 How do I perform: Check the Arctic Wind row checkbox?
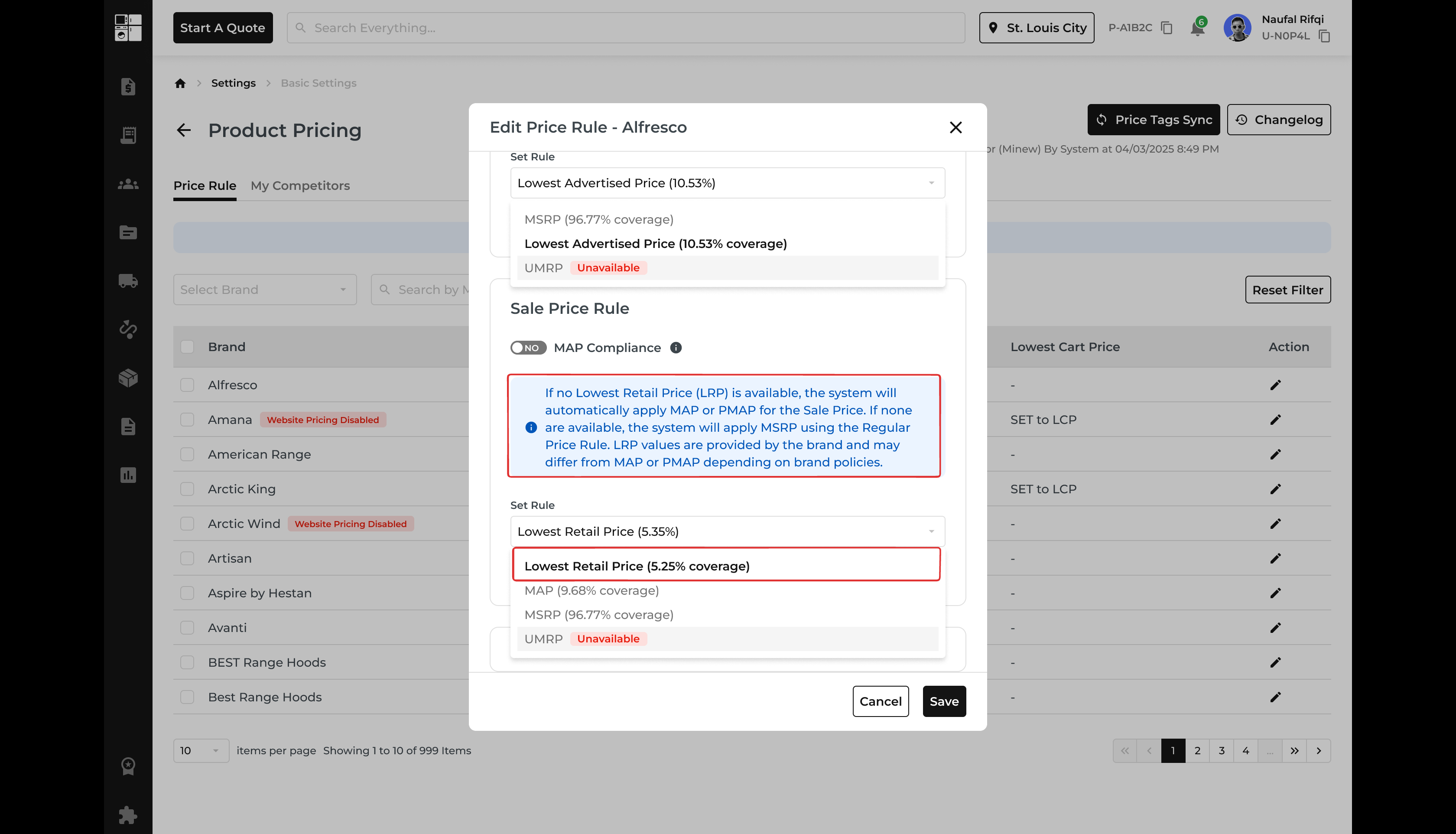tap(187, 524)
